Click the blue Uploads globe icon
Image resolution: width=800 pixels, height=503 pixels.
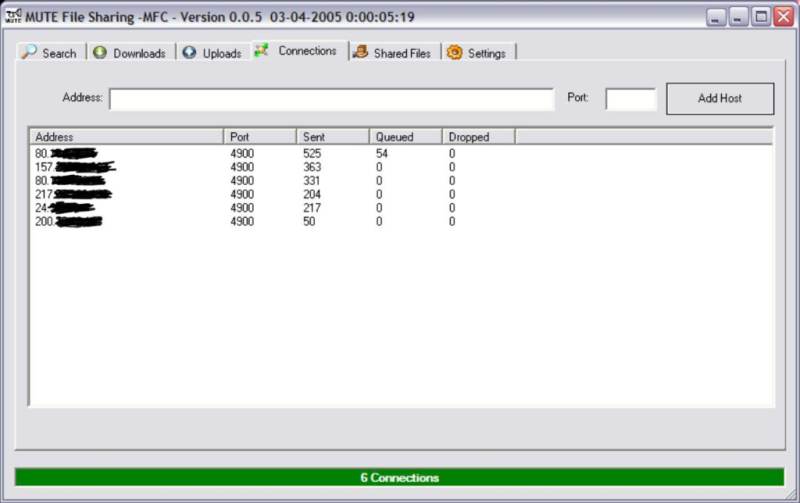tap(189, 52)
